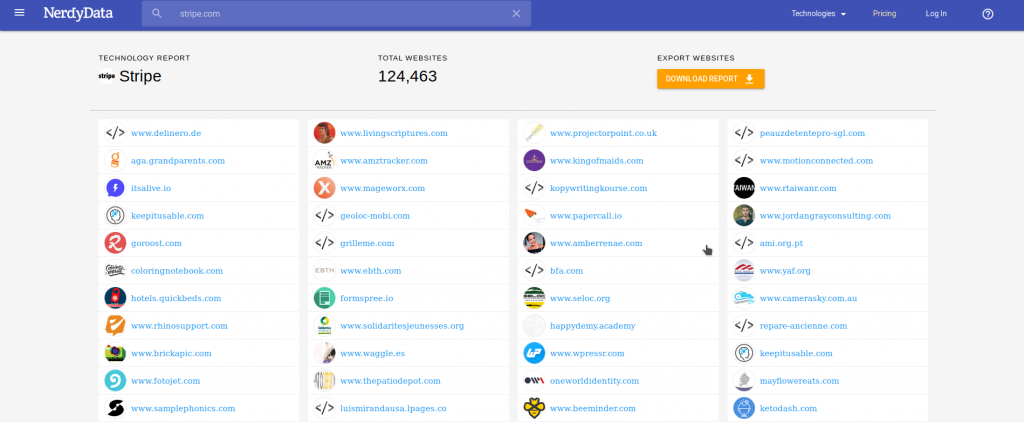
Task: Open grilleme.com link
Action: 368,243
